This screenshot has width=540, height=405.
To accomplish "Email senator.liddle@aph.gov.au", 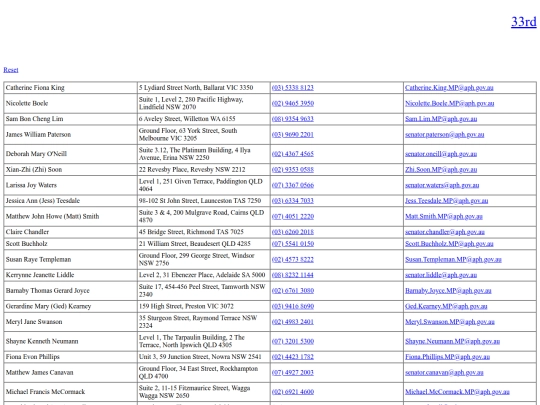I will tap(441, 275).
